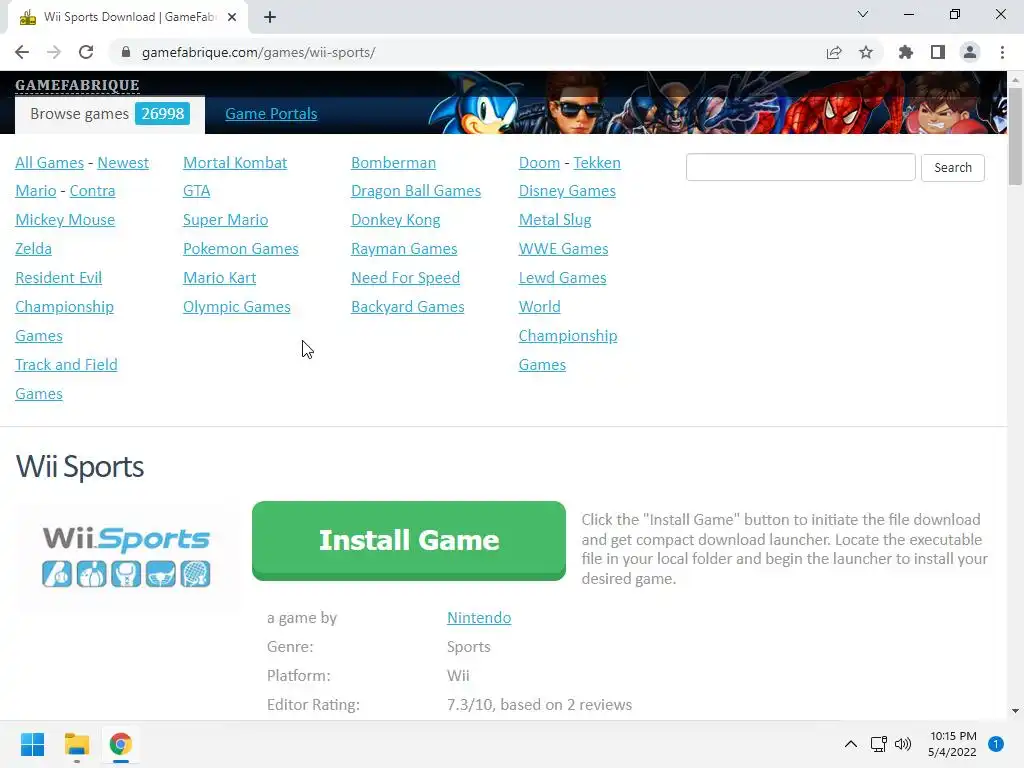Open the Super Mario link
The image size is (1024, 768).
pyautogui.click(x=225, y=220)
